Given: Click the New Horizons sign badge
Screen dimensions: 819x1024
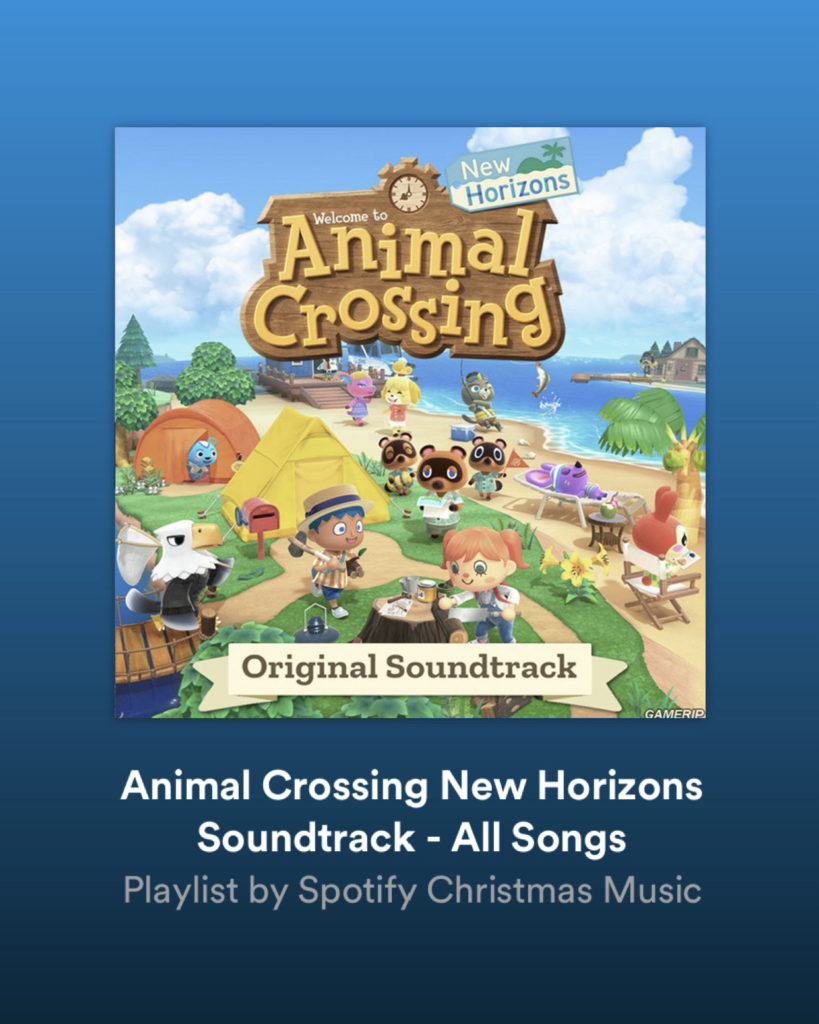Looking at the screenshot, I should 514,174.
